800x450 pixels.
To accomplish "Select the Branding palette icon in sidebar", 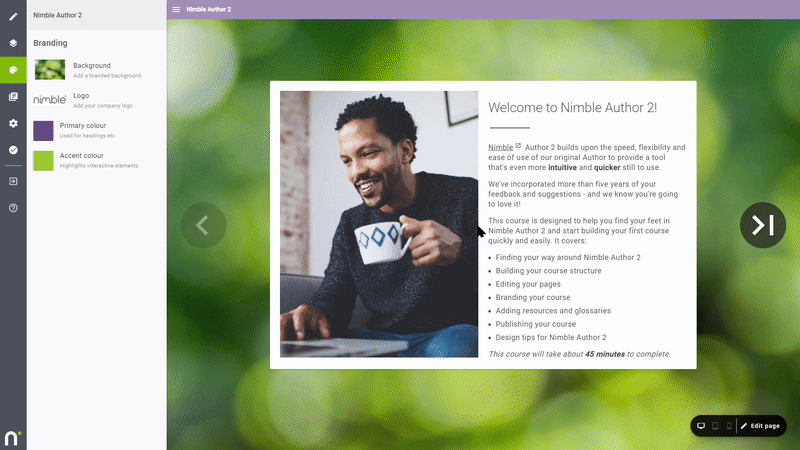I will pyautogui.click(x=13, y=70).
